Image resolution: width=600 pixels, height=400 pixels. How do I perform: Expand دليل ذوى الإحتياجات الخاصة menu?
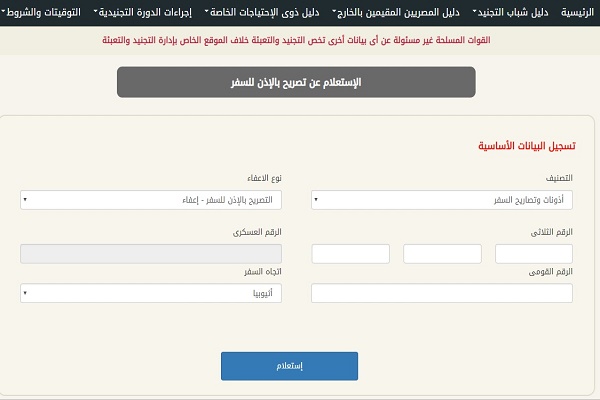[271, 13]
